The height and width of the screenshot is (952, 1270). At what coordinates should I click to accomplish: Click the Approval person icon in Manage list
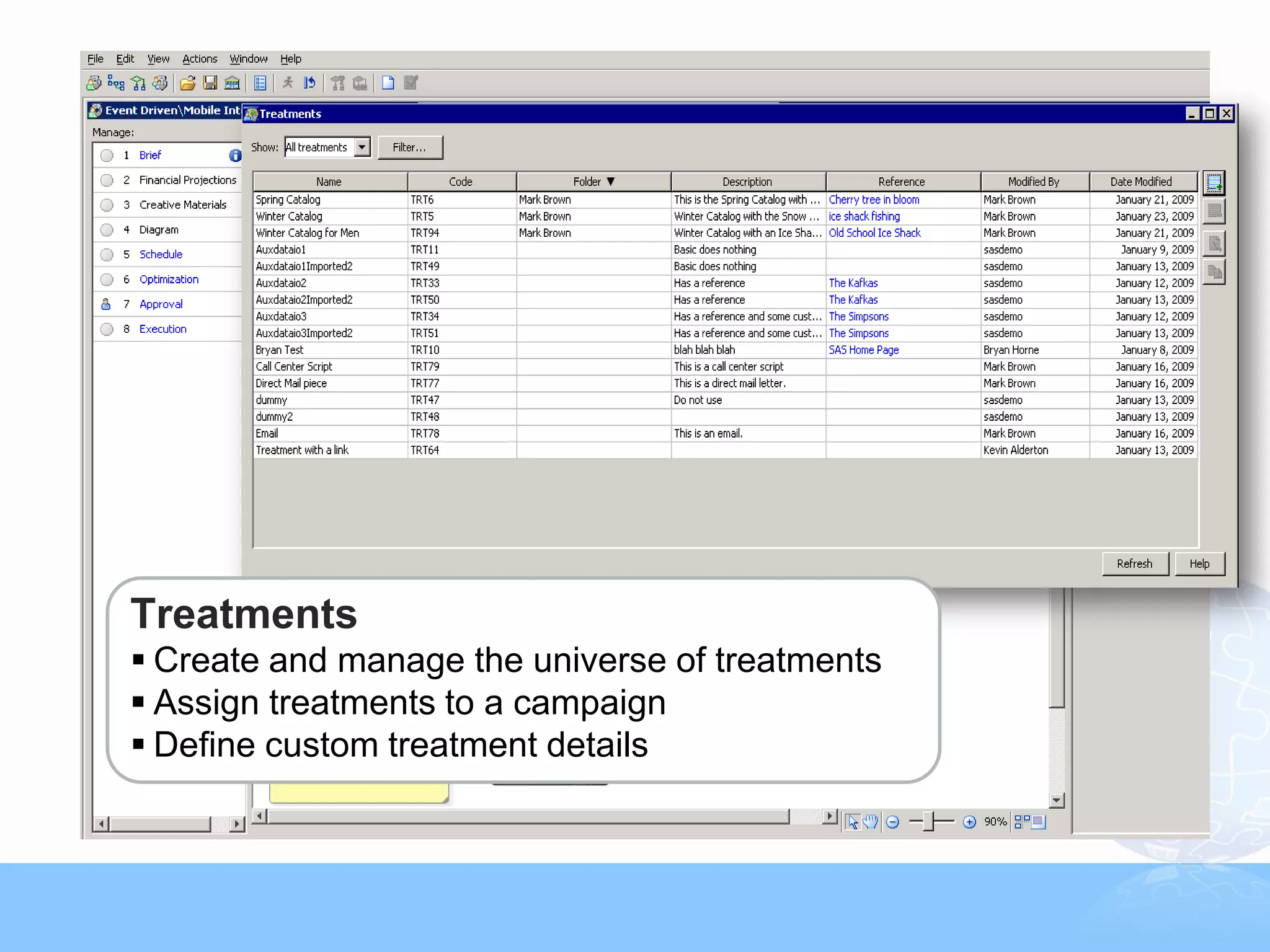pos(107,304)
